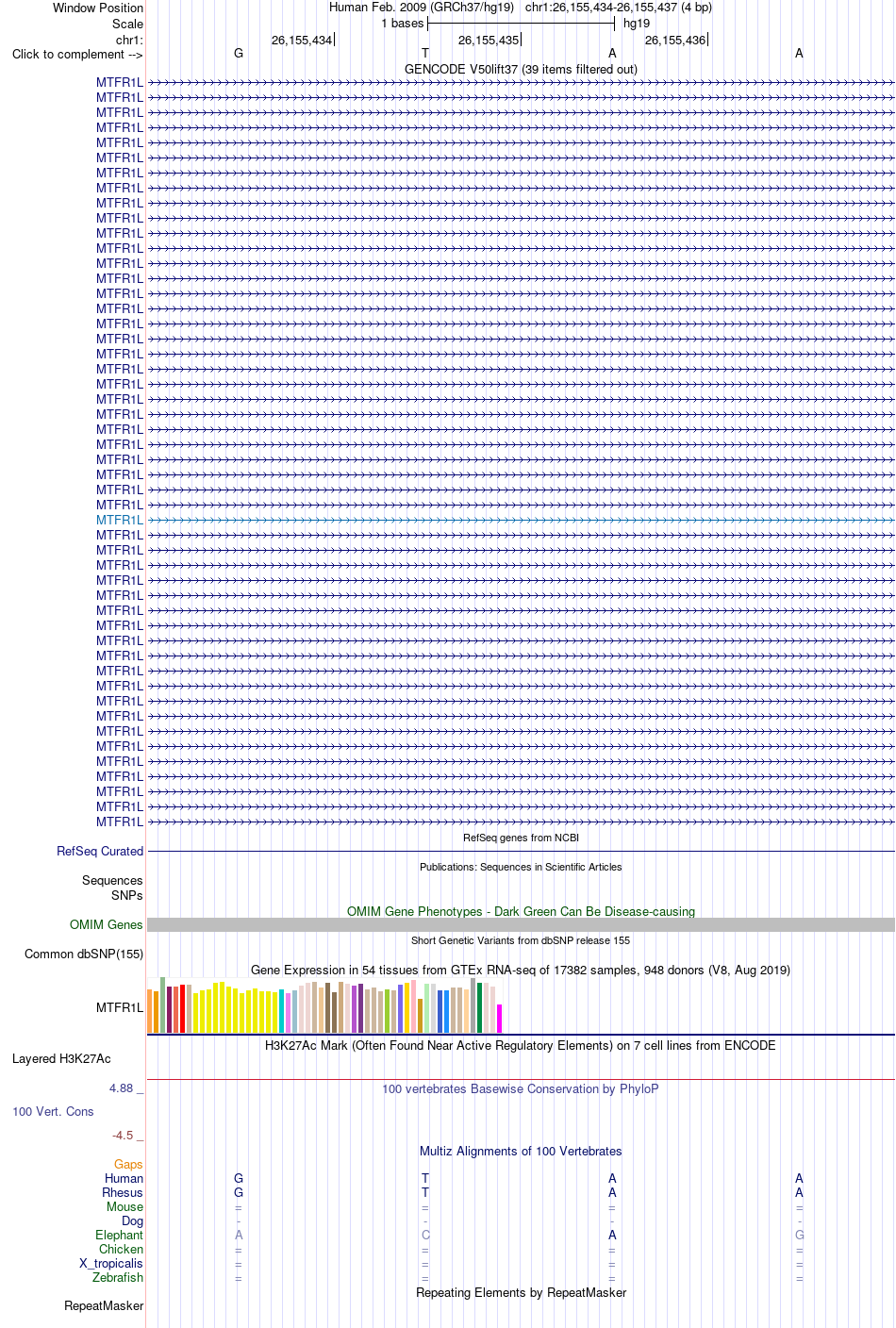Open 'OMIM Gene Phenotypes' track title
Screen dimensions: 896x1328
click(521, 911)
